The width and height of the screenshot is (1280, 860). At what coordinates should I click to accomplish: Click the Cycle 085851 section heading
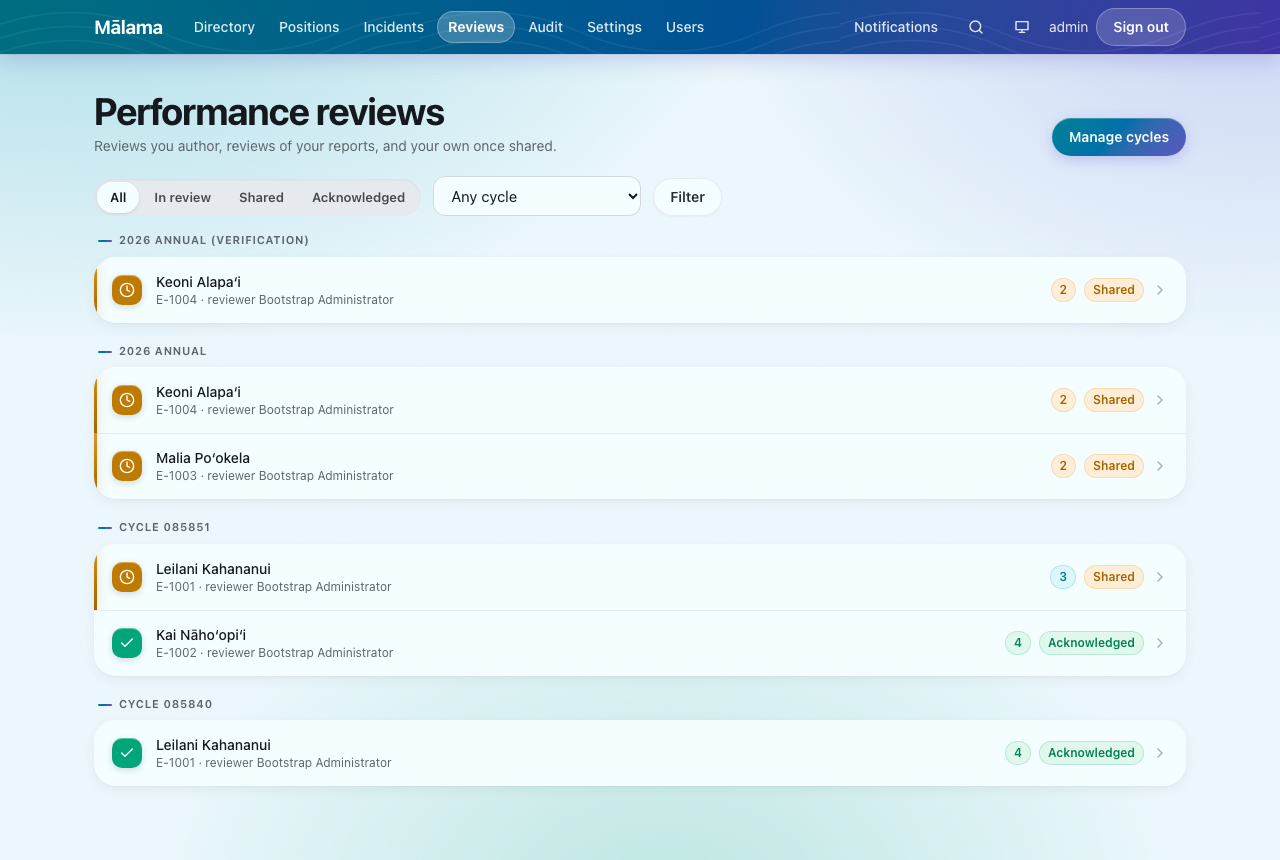click(x=165, y=527)
